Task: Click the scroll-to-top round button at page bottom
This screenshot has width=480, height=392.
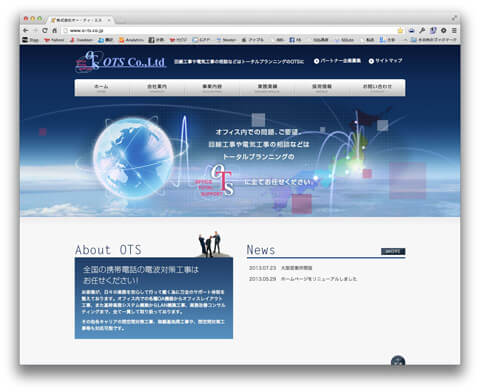Action: tap(398, 361)
